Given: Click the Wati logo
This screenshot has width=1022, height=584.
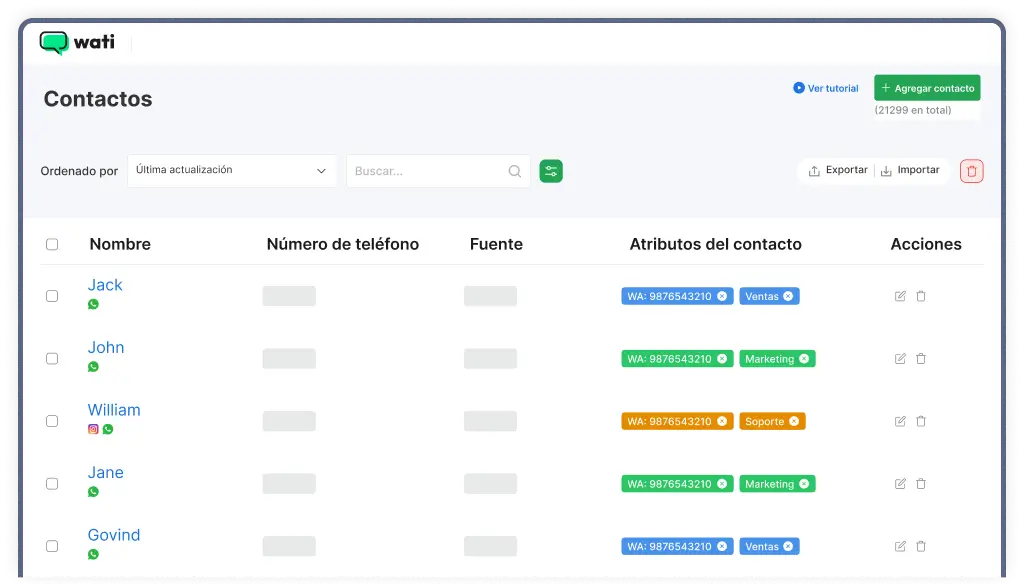Looking at the screenshot, I should click(x=78, y=43).
